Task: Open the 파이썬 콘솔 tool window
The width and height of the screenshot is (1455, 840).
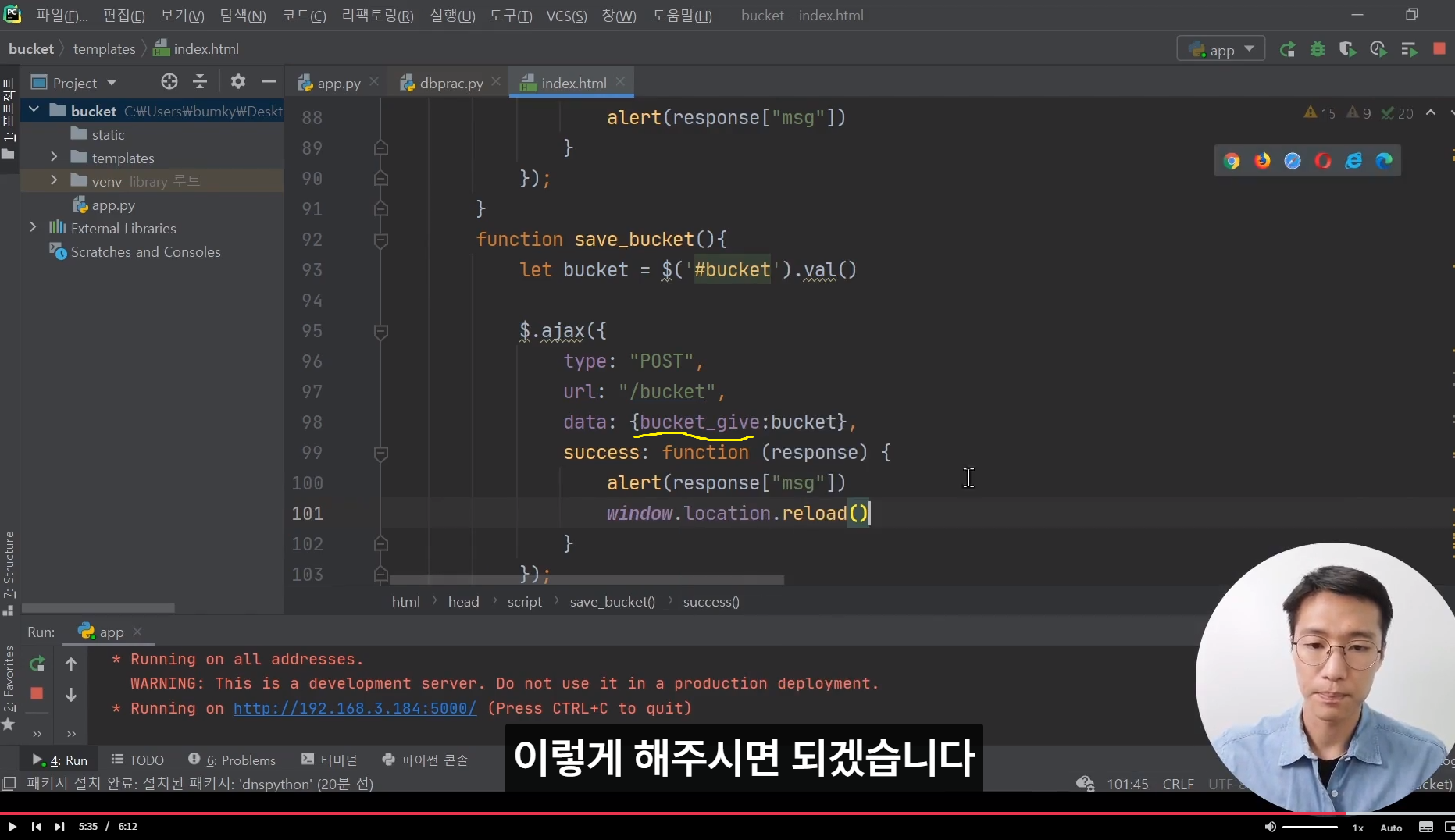Action: tap(425, 760)
